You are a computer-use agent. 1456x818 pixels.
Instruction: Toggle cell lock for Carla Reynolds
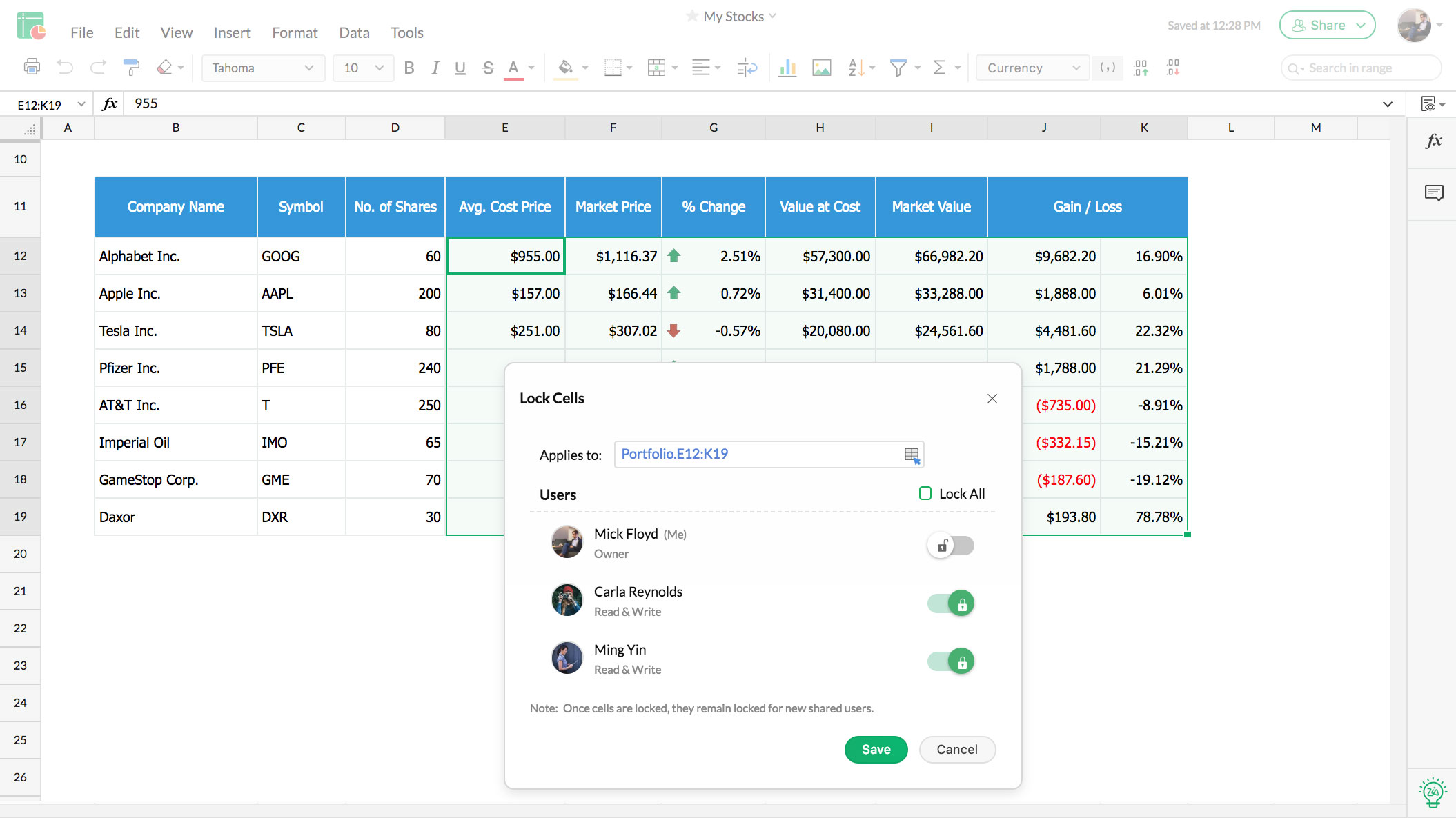pos(951,602)
